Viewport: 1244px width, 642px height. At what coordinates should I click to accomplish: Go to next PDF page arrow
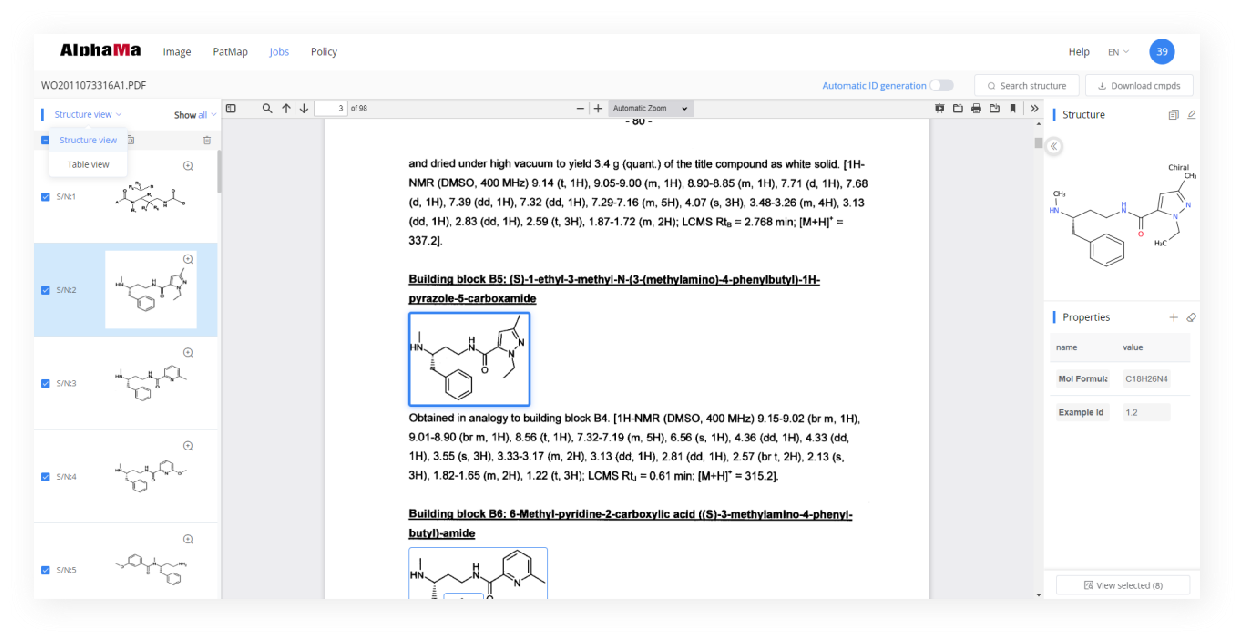pyautogui.click(x=304, y=108)
